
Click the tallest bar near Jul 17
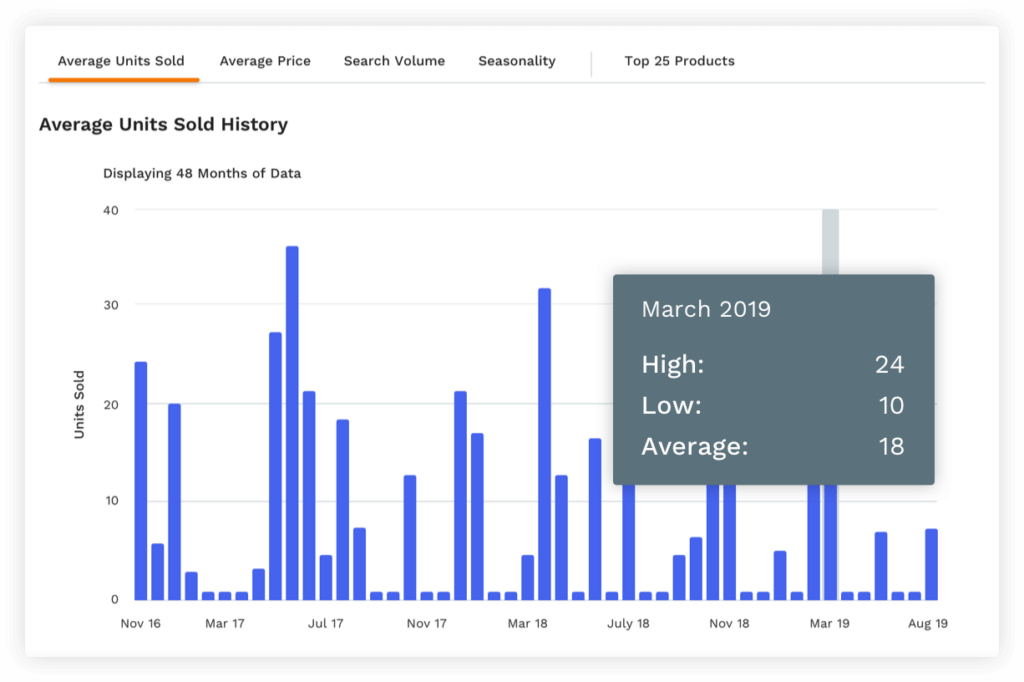click(293, 423)
